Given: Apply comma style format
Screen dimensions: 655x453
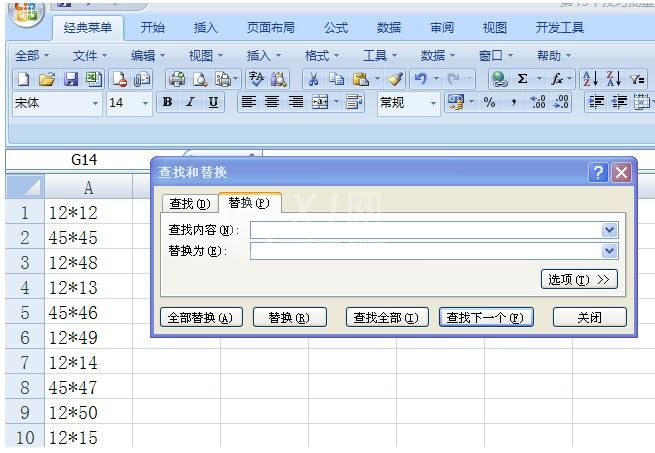Looking at the screenshot, I should (514, 102).
